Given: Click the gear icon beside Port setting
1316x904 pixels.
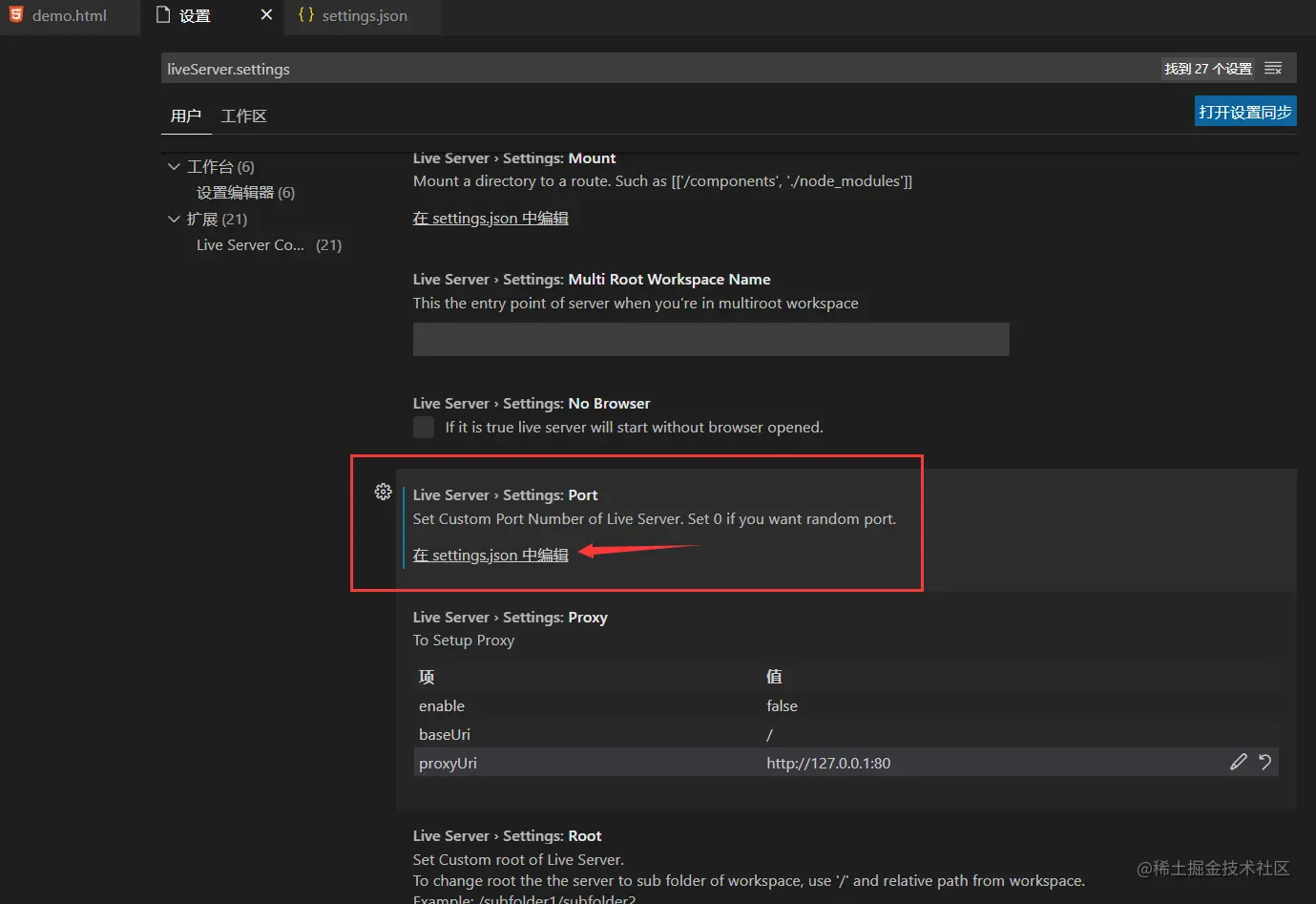Looking at the screenshot, I should tap(383, 492).
